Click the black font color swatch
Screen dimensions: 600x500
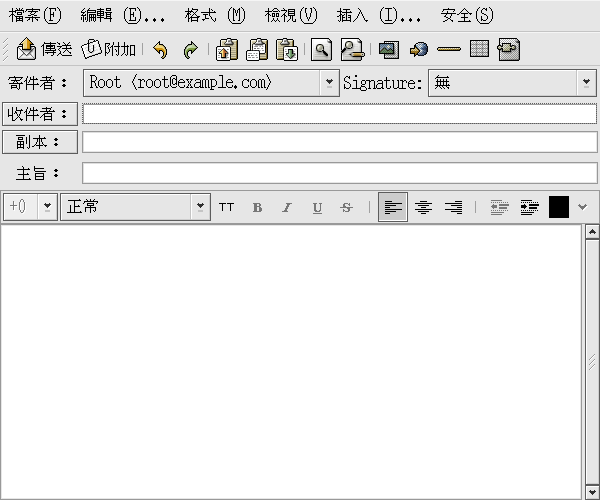point(558,207)
